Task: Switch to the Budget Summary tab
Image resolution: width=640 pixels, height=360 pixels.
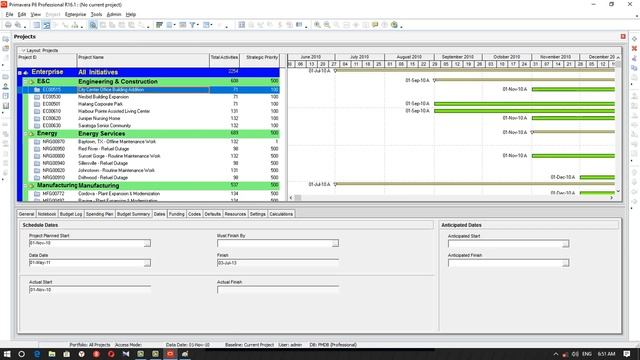Action: tap(133, 214)
